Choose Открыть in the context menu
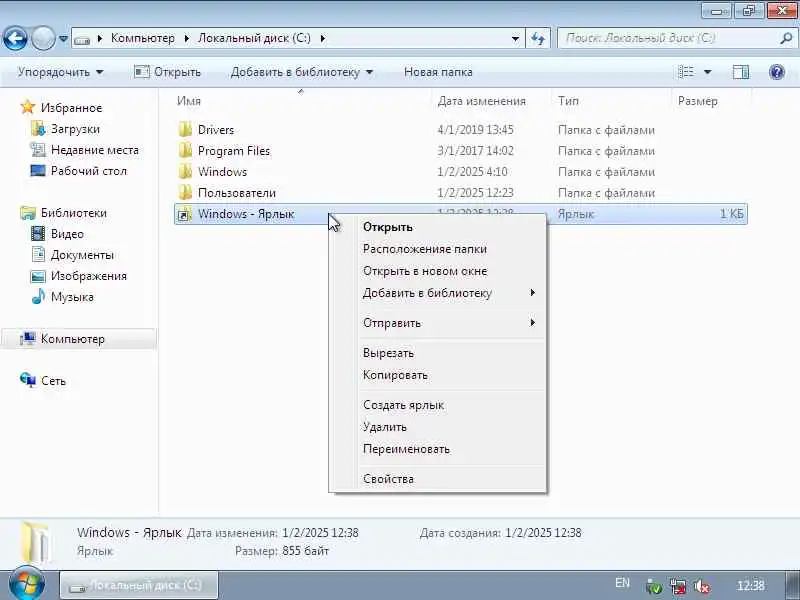 click(x=388, y=227)
